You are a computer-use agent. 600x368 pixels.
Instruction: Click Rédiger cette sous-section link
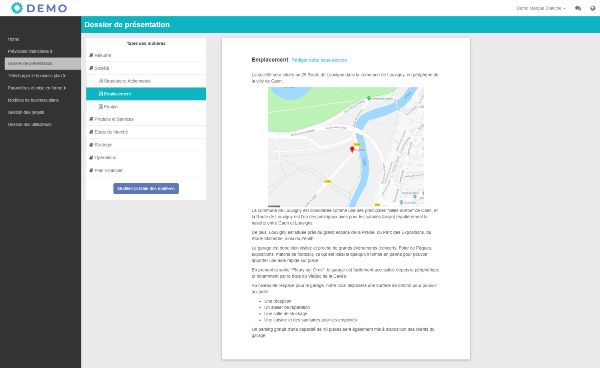[319, 60]
